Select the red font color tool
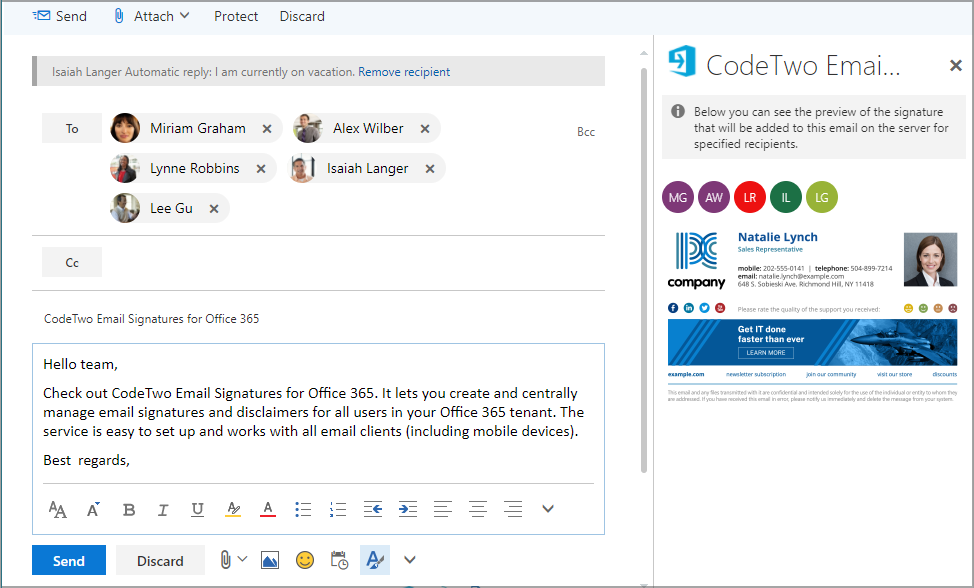 pos(268,509)
